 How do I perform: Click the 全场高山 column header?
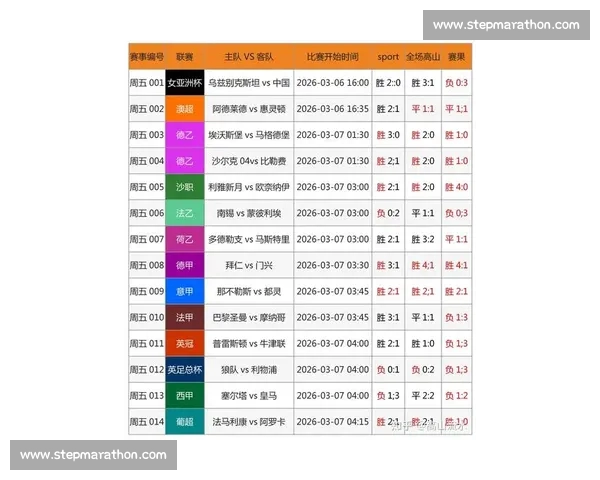click(x=423, y=57)
